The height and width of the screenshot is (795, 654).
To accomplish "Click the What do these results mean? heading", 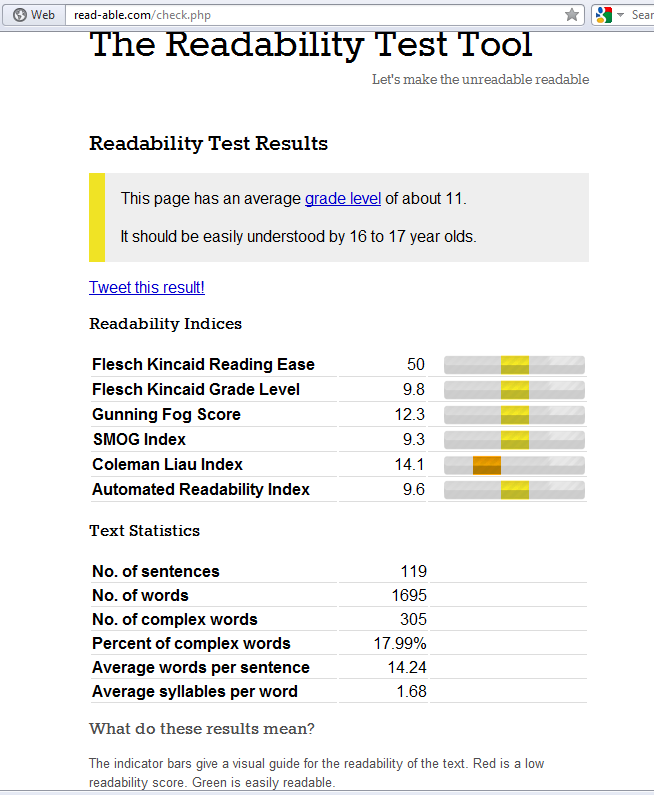I will click(202, 729).
